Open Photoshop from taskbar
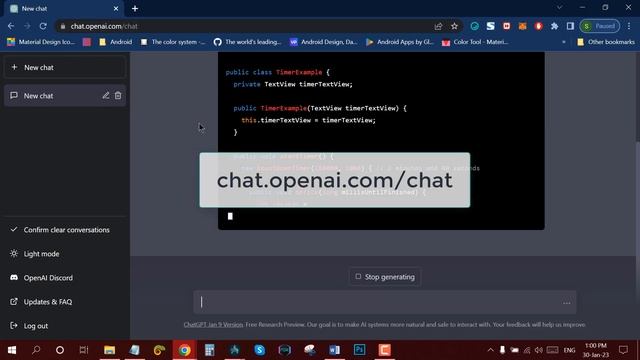Image resolution: width=640 pixels, height=360 pixels. click(x=360, y=350)
